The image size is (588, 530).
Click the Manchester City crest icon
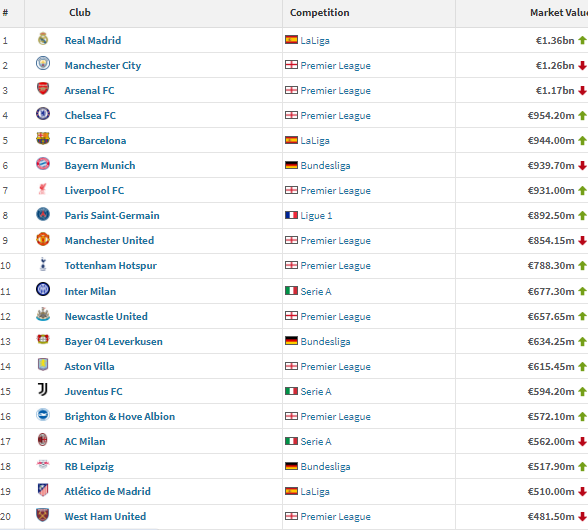point(43,63)
